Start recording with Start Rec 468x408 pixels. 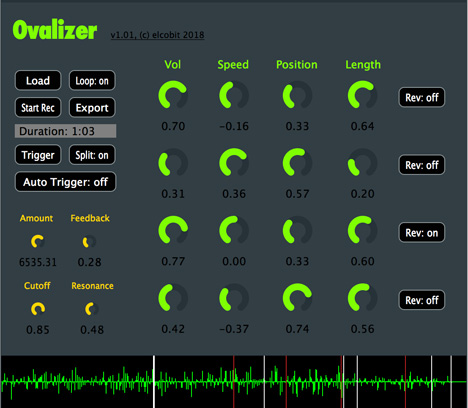pyautogui.click(x=38, y=108)
